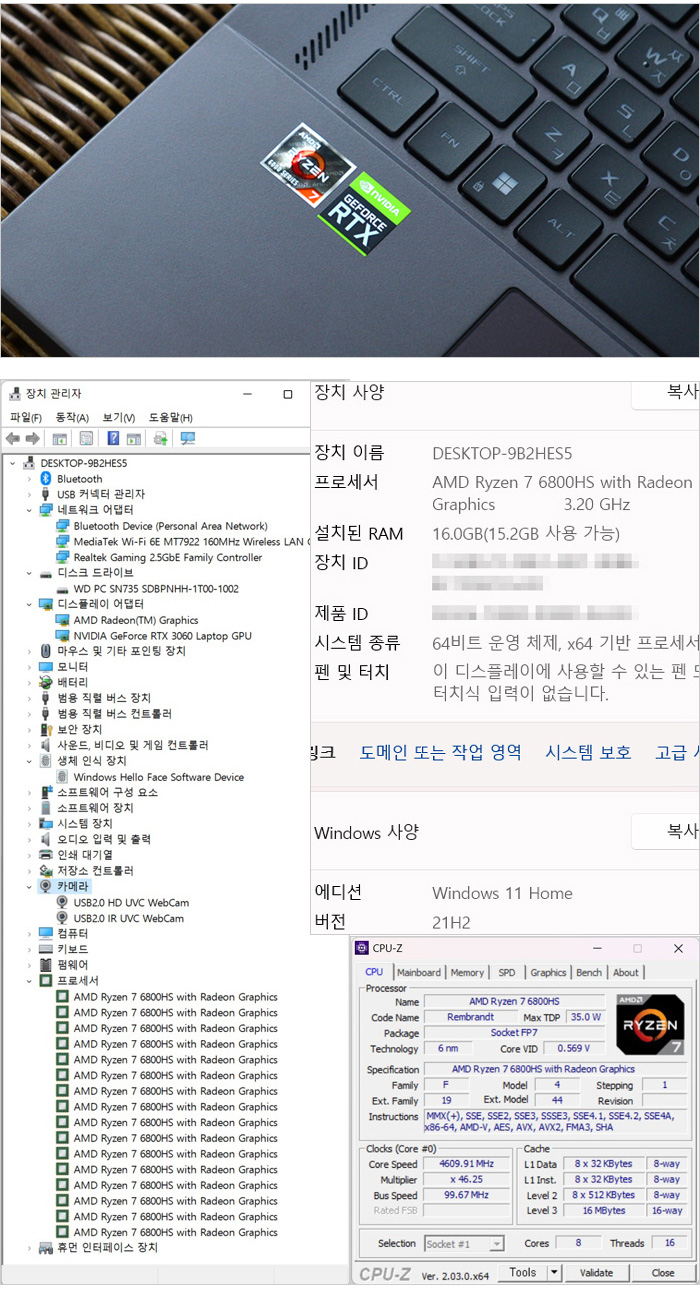Click the WD PC SN735 disk drive icon
Image resolution: width=700 pixels, height=1289 pixels.
[x=62, y=589]
